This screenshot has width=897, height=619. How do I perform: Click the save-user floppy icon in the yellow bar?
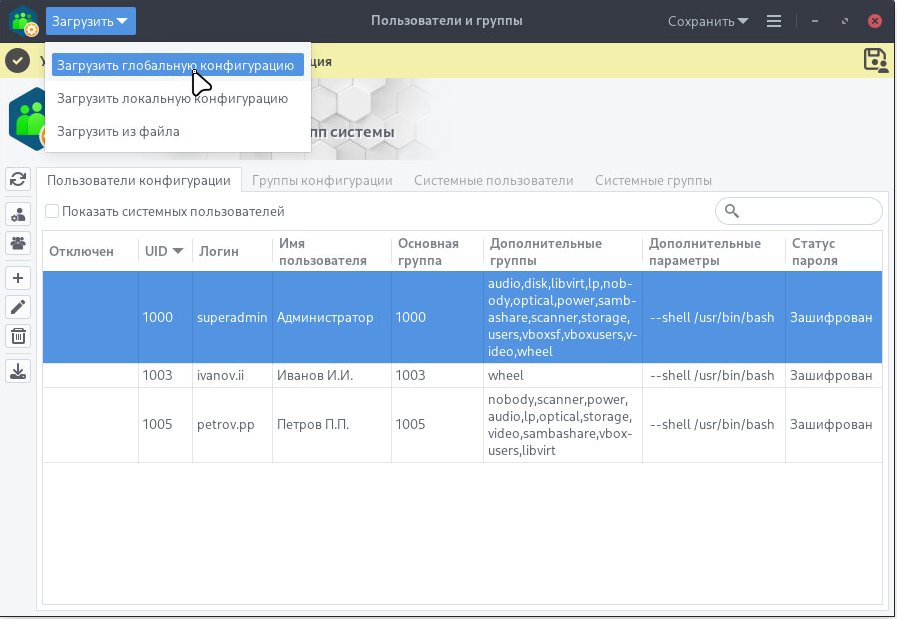[875, 60]
